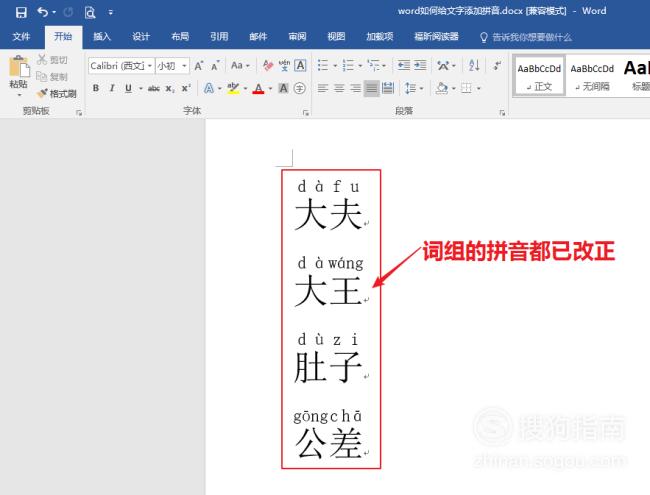The width and height of the screenshot is (650, 495).
Task: Click the Paste (粘贴) button
Action: [18, 76]
